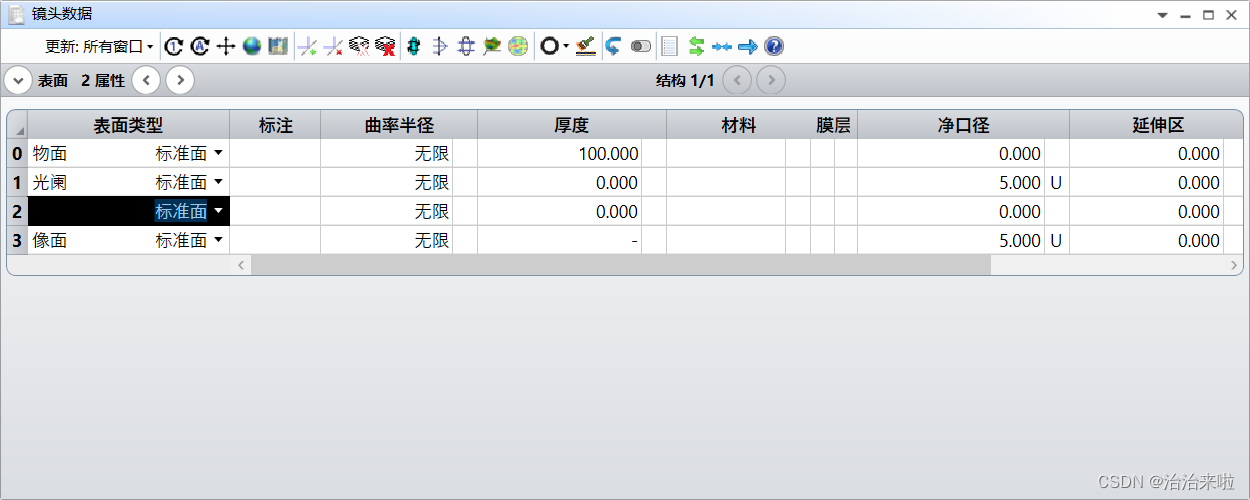Screen dimensions: 1250x500
Task: Click the delete fold mirror icon with red x
Action: [334, 46]
